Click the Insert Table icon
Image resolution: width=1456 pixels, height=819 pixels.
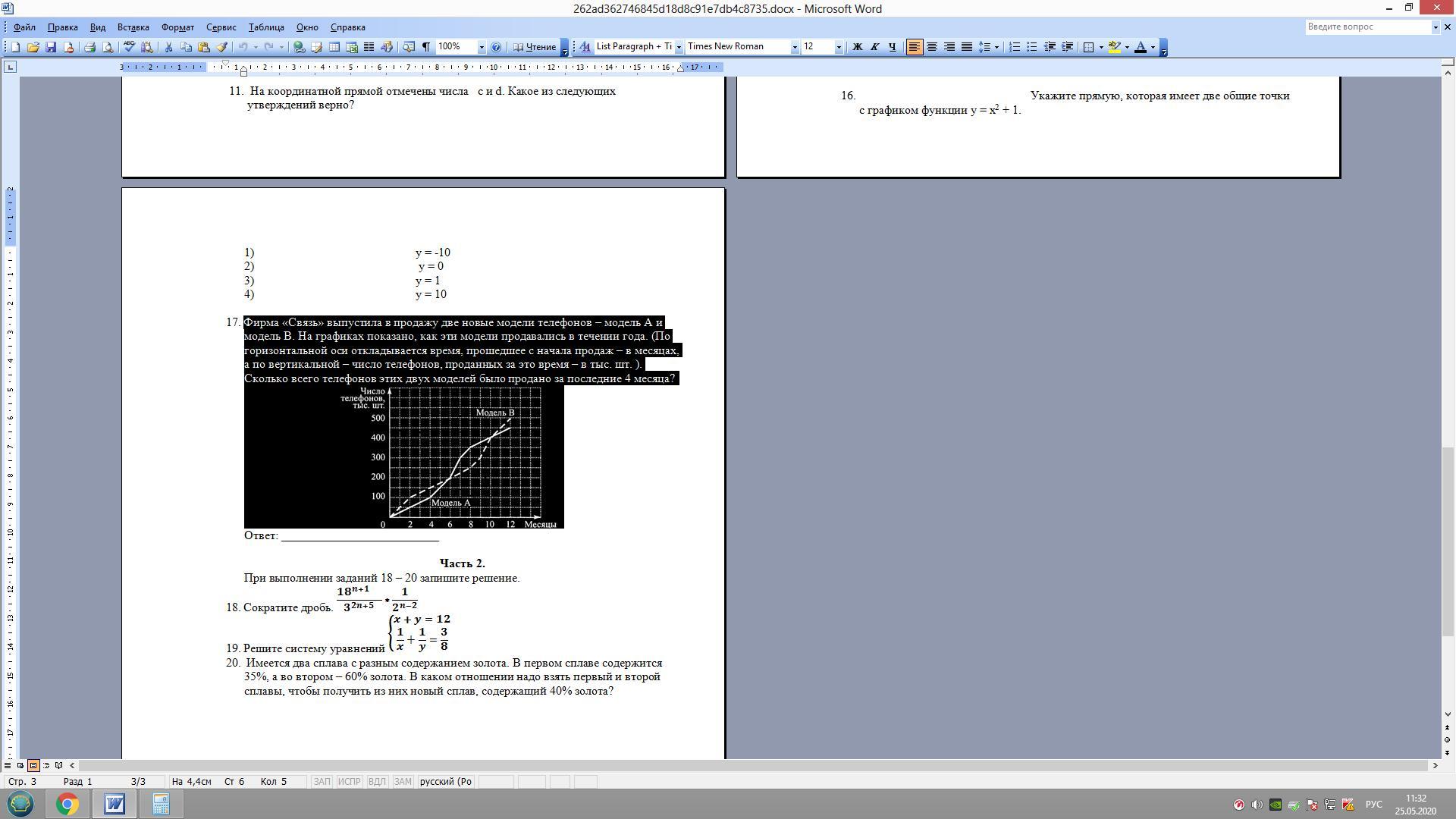[x=334, y=47]
